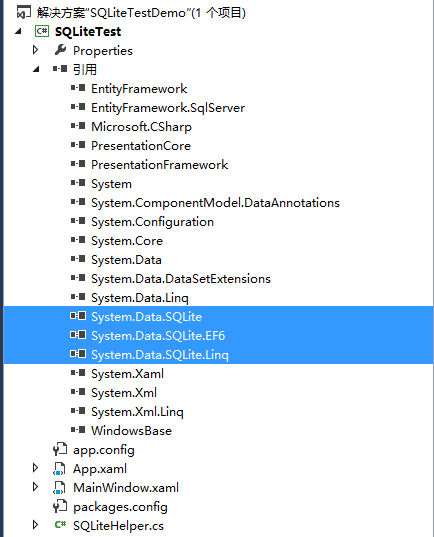Expand the Properties node

[x=35, y=50]
